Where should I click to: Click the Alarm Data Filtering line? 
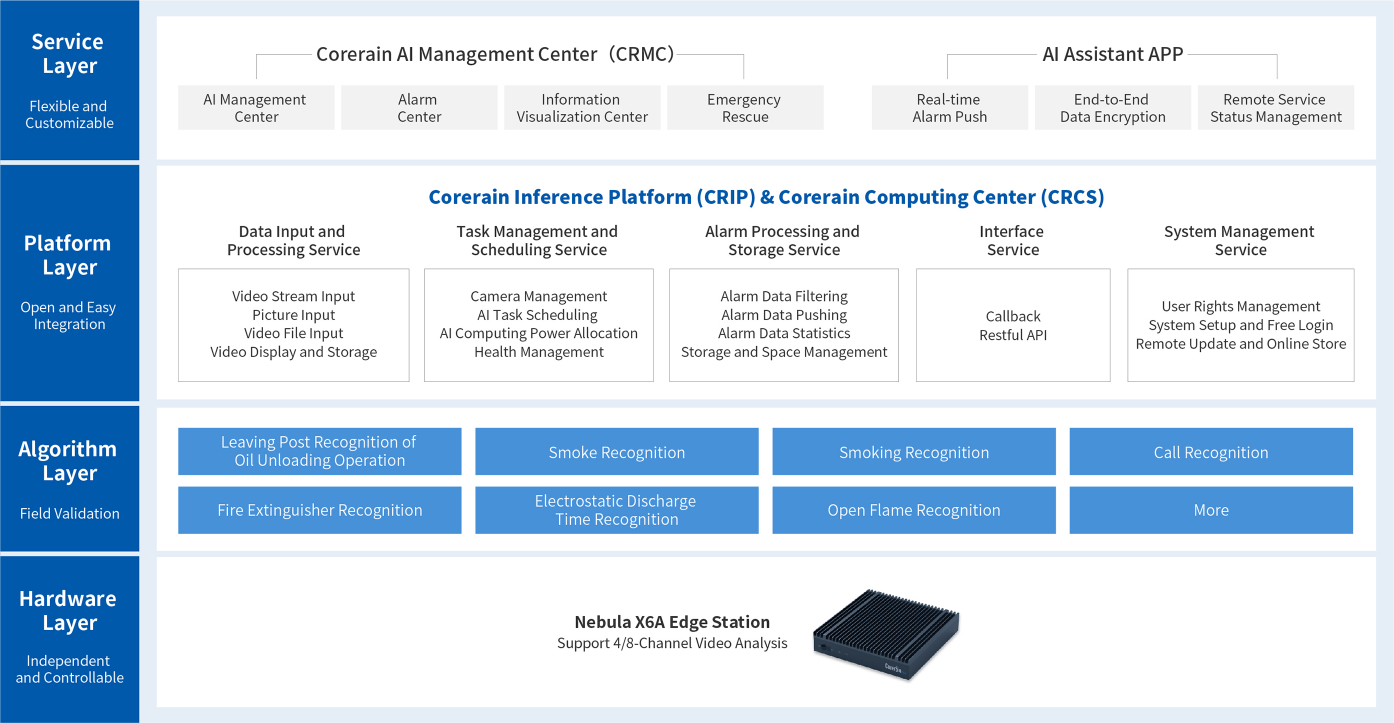(x=783, y=296)
